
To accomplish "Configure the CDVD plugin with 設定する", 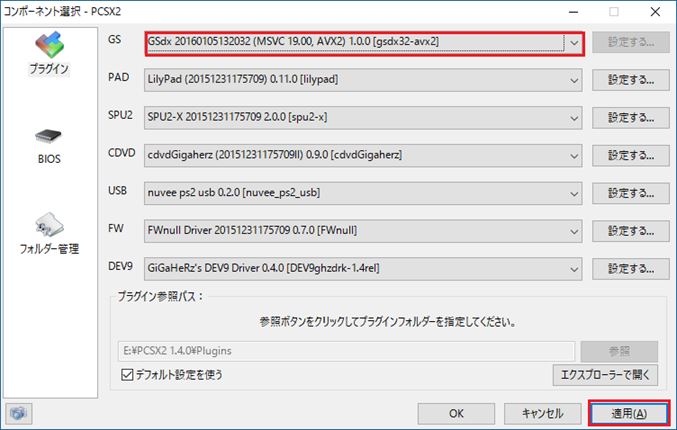I will (x=631, y=155).
